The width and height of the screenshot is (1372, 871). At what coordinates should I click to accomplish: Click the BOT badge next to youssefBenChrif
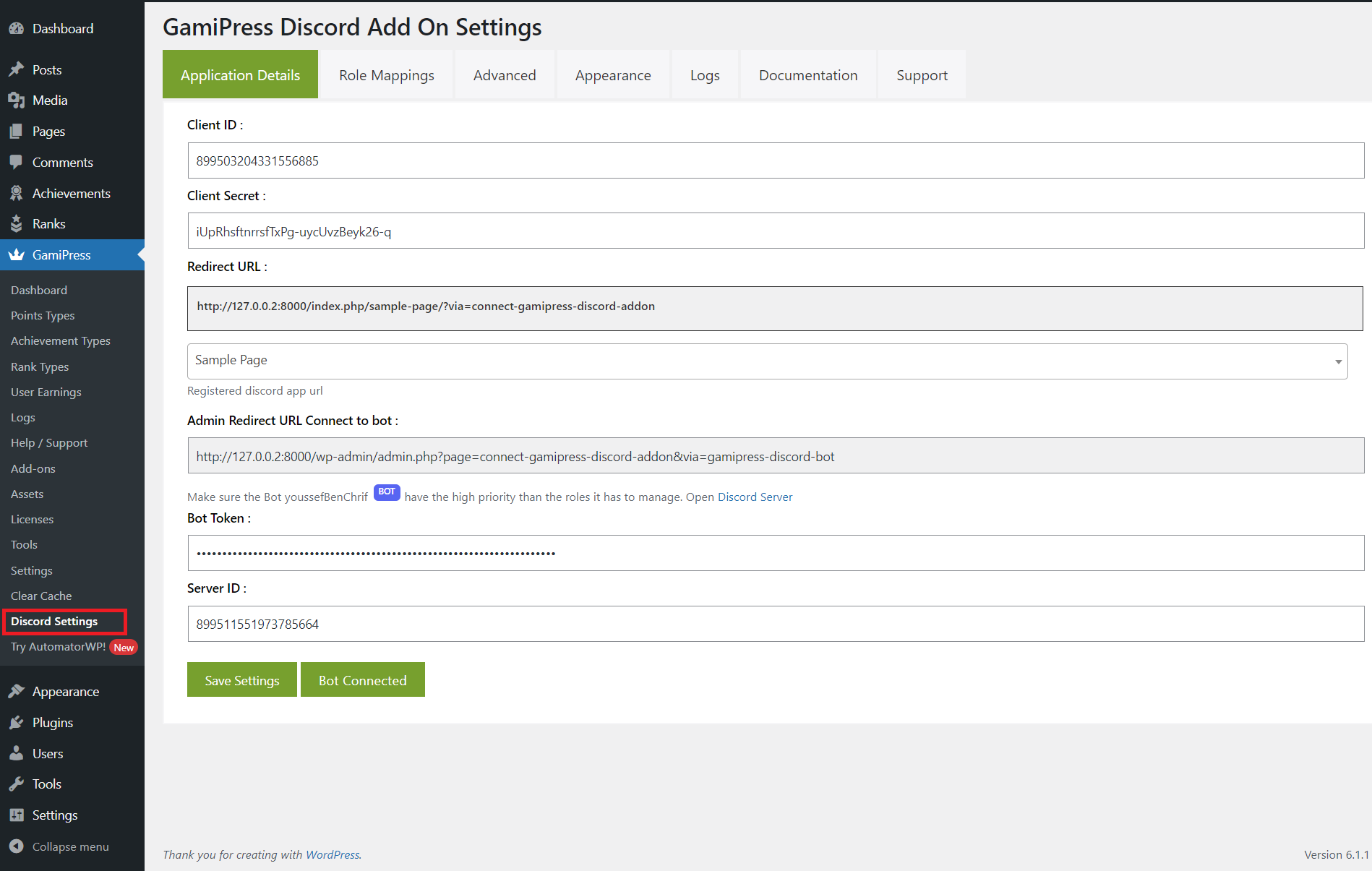click(x=387, y=492)
